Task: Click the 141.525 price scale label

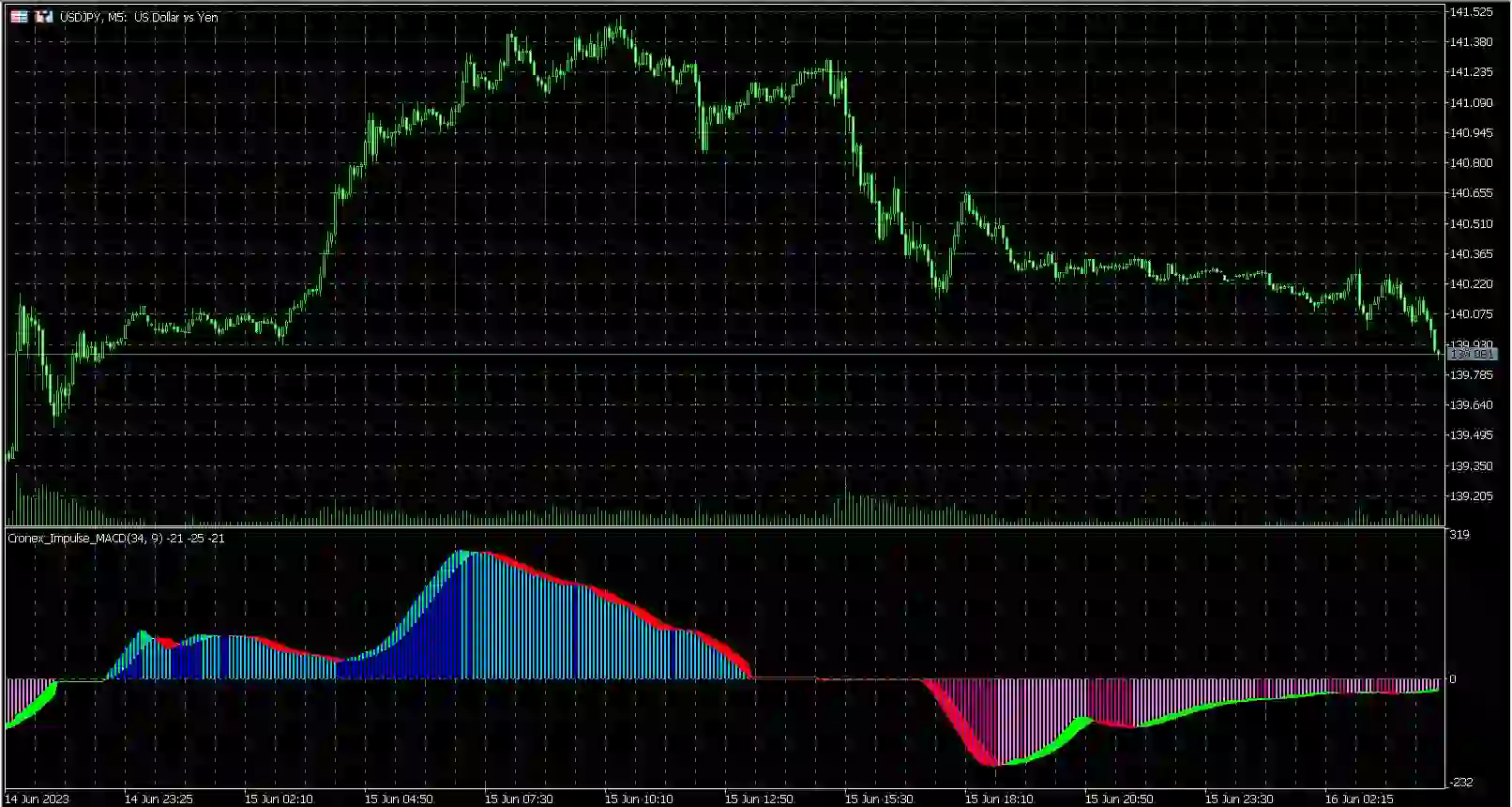Action: point(1471,12)
